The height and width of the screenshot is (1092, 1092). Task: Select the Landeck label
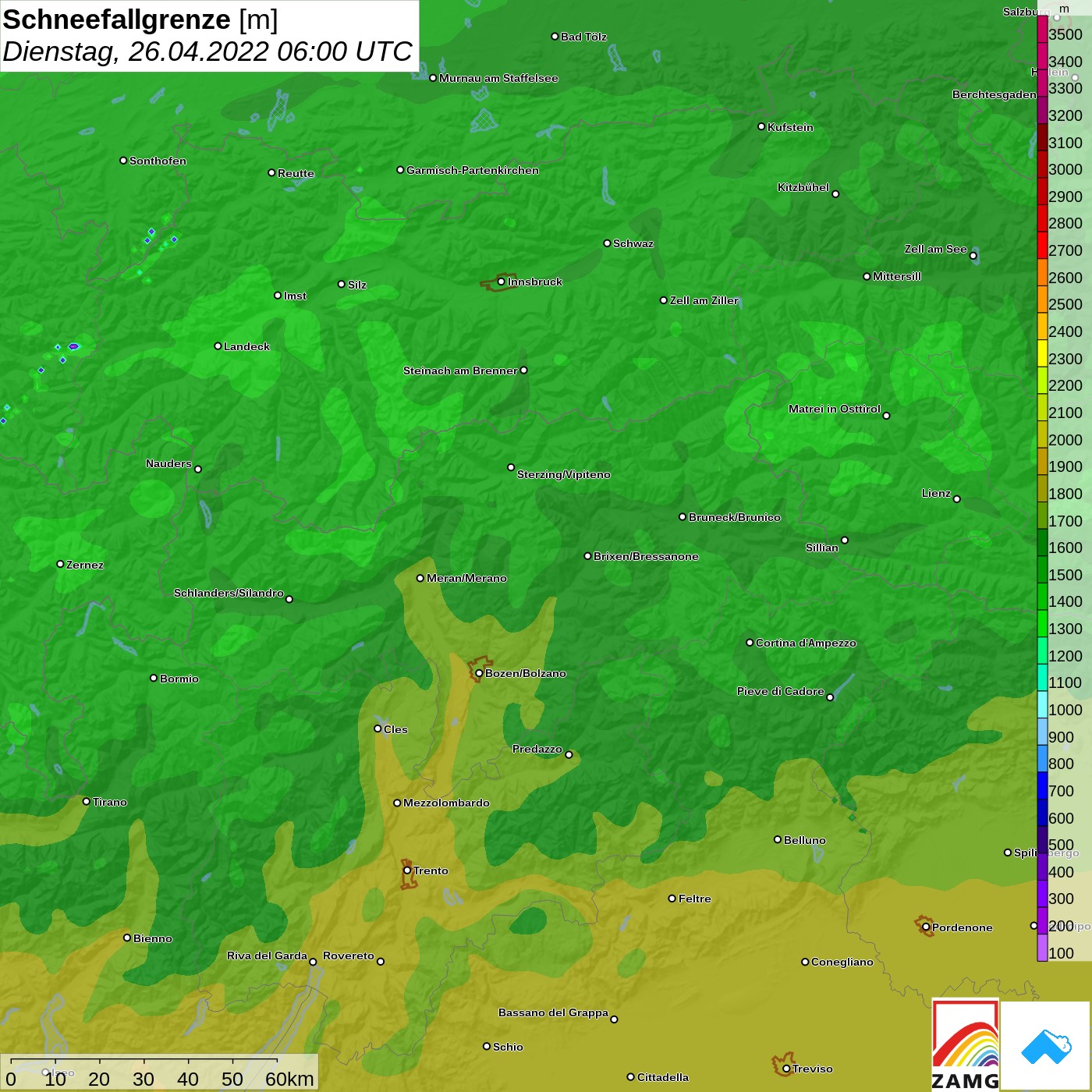coord(246,346)
